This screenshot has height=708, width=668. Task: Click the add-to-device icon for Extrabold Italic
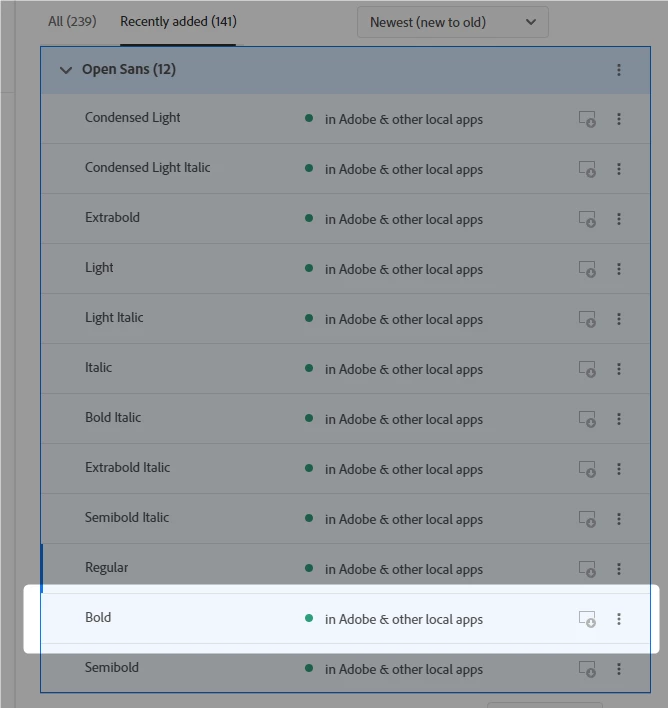pos(587,469)
